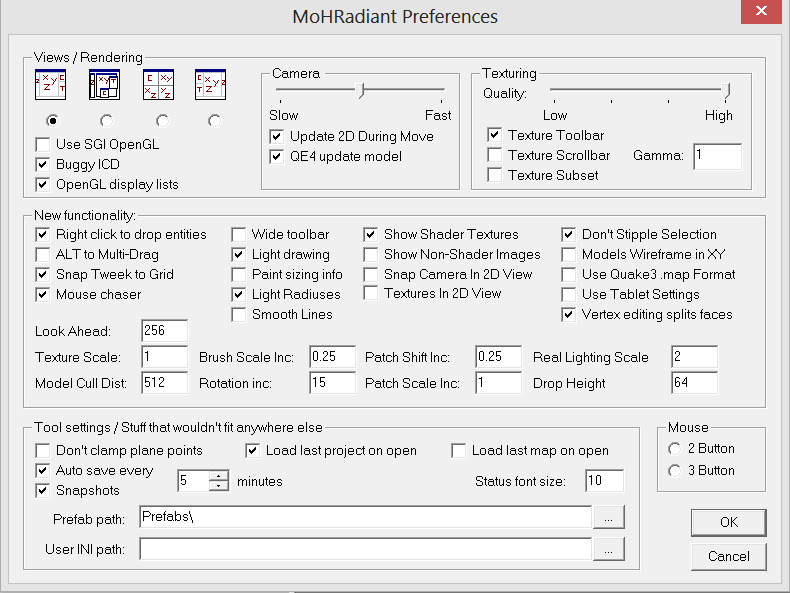Increase auto save minutes with up arrow

coord(219,475)
